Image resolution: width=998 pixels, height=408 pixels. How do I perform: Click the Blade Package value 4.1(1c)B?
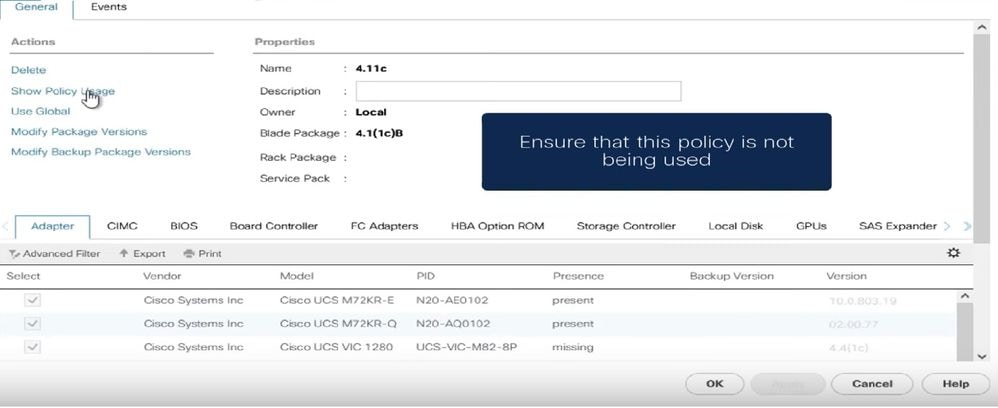[379, 133]
